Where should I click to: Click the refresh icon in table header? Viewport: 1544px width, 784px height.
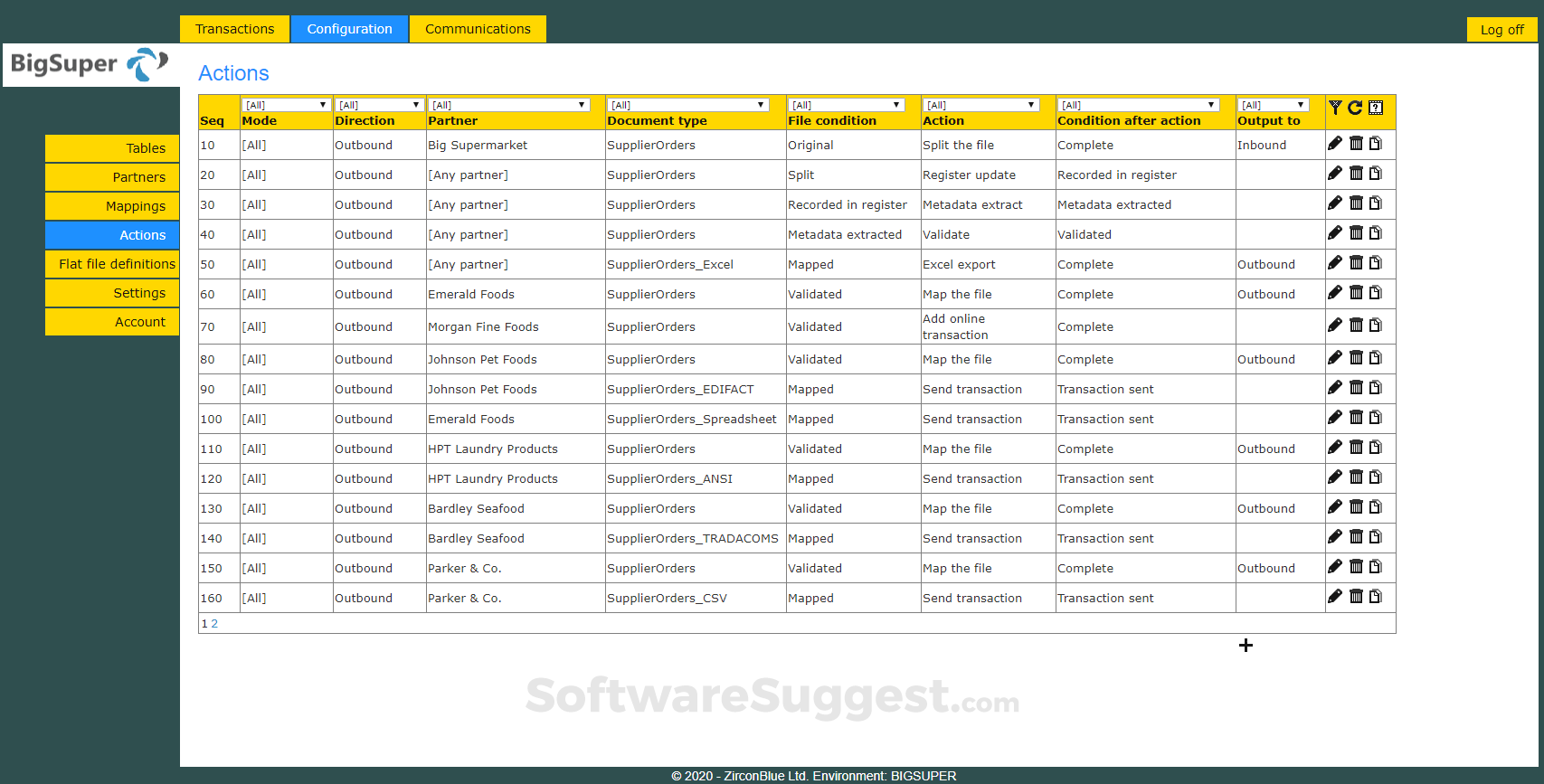click(x=1355, y=108)
